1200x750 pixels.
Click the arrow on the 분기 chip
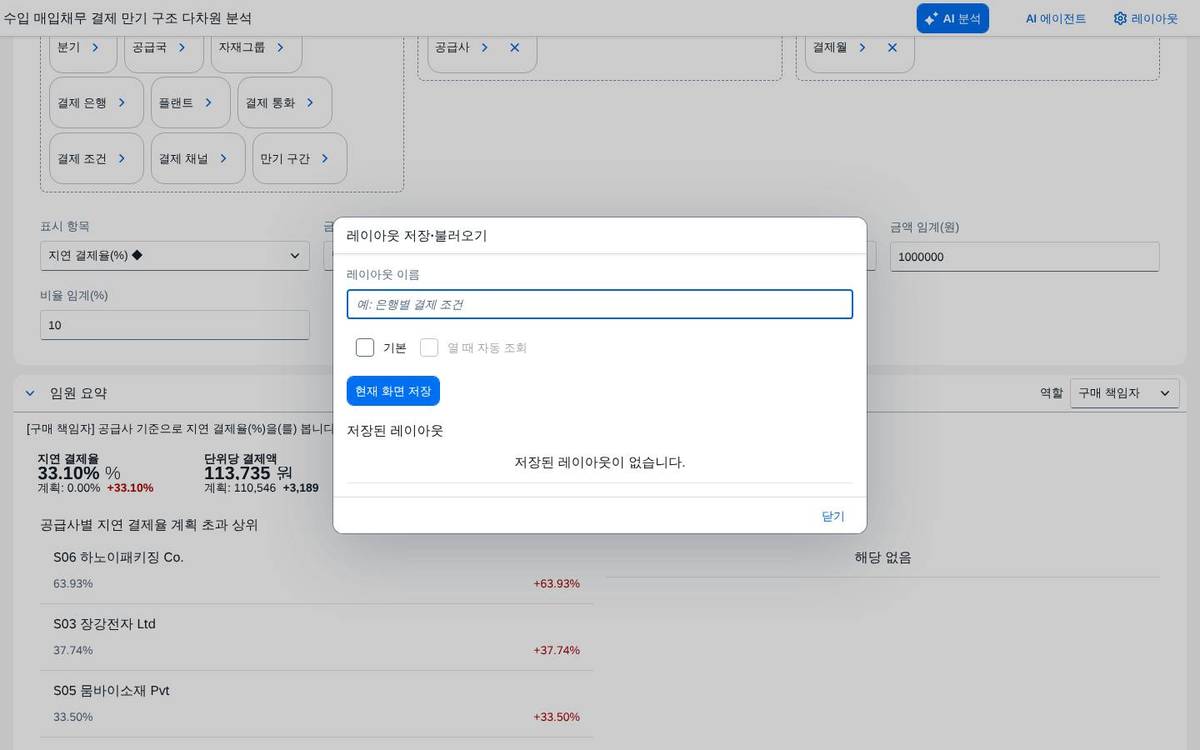point(95,47)
